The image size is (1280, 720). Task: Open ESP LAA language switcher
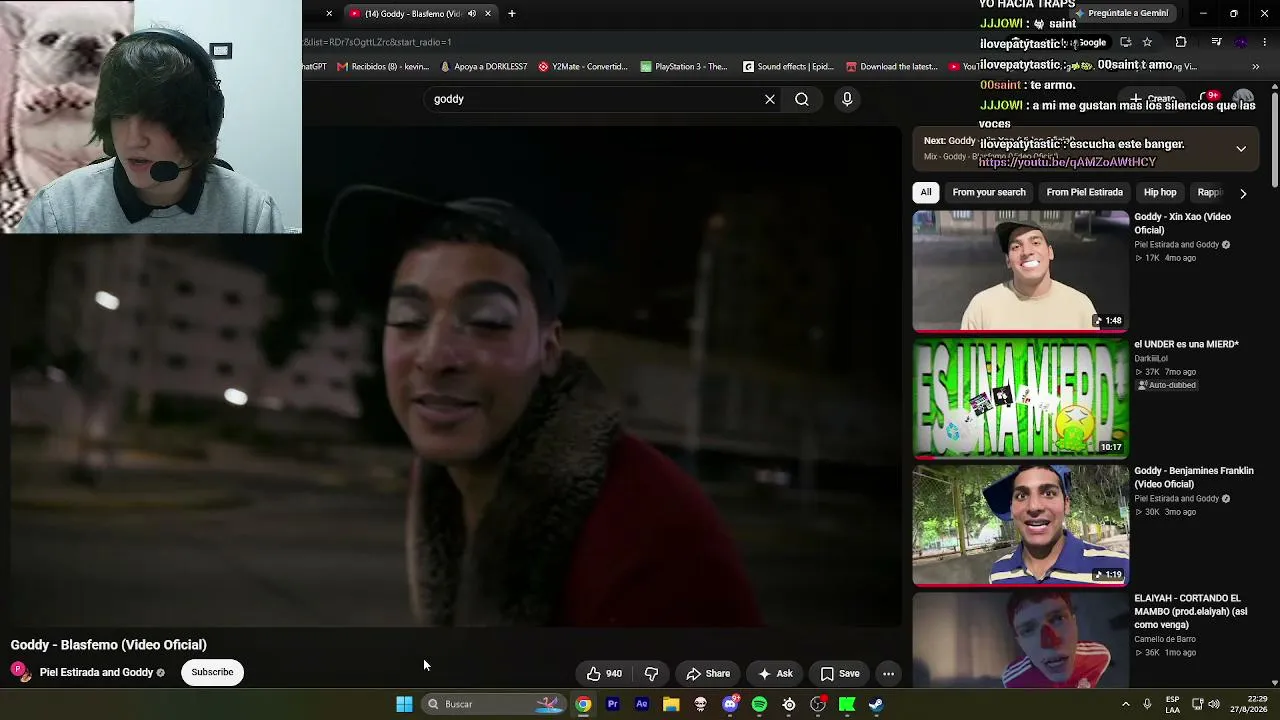(x=1172, y=704)
